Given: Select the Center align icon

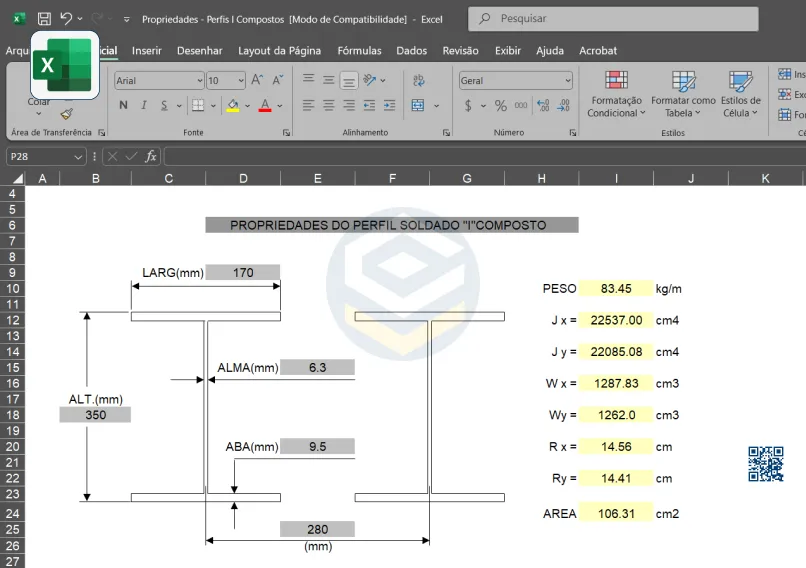Looking at the screenshot, I should click(328, 105).
